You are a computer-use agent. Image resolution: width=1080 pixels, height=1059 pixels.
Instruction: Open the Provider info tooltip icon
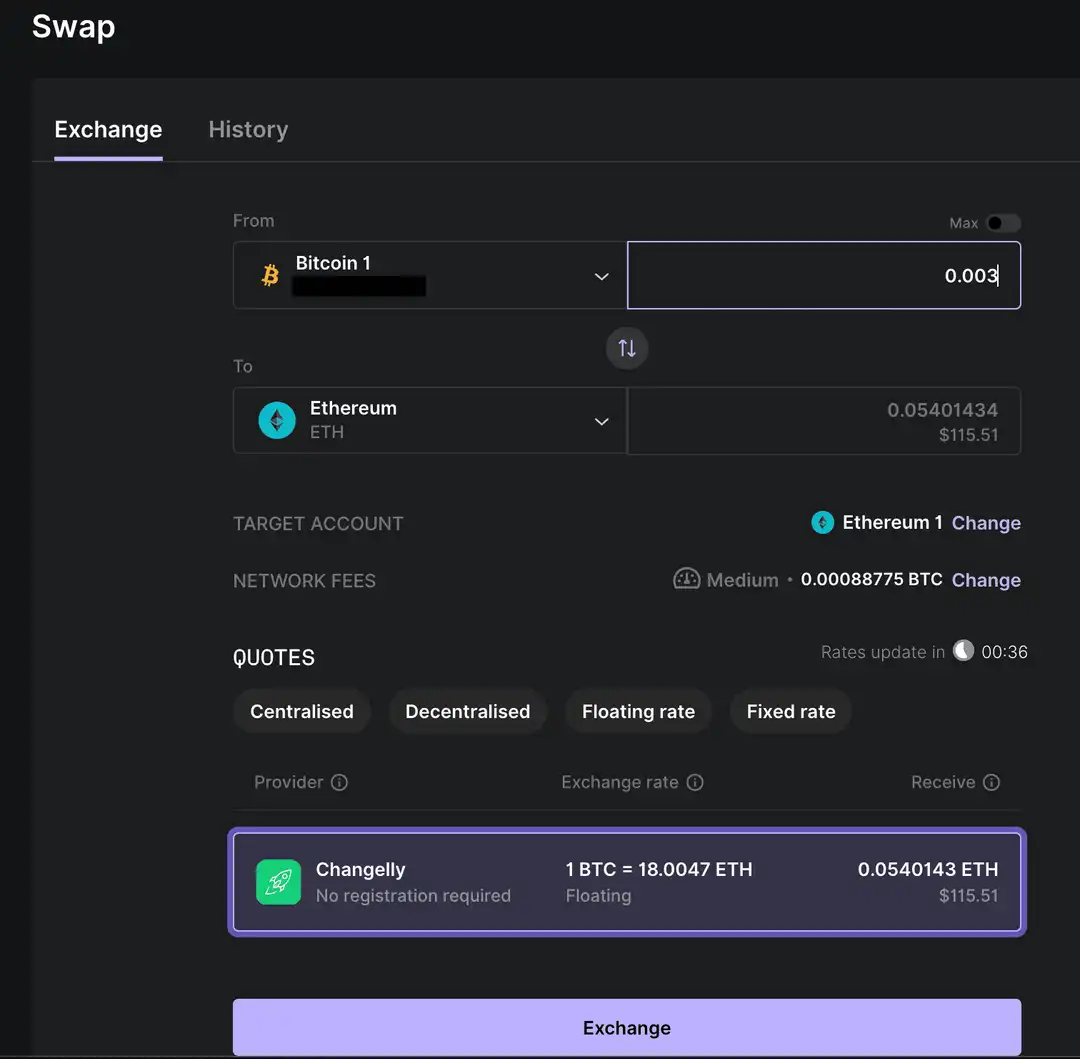pyautogui.click(x=341, y=782)
